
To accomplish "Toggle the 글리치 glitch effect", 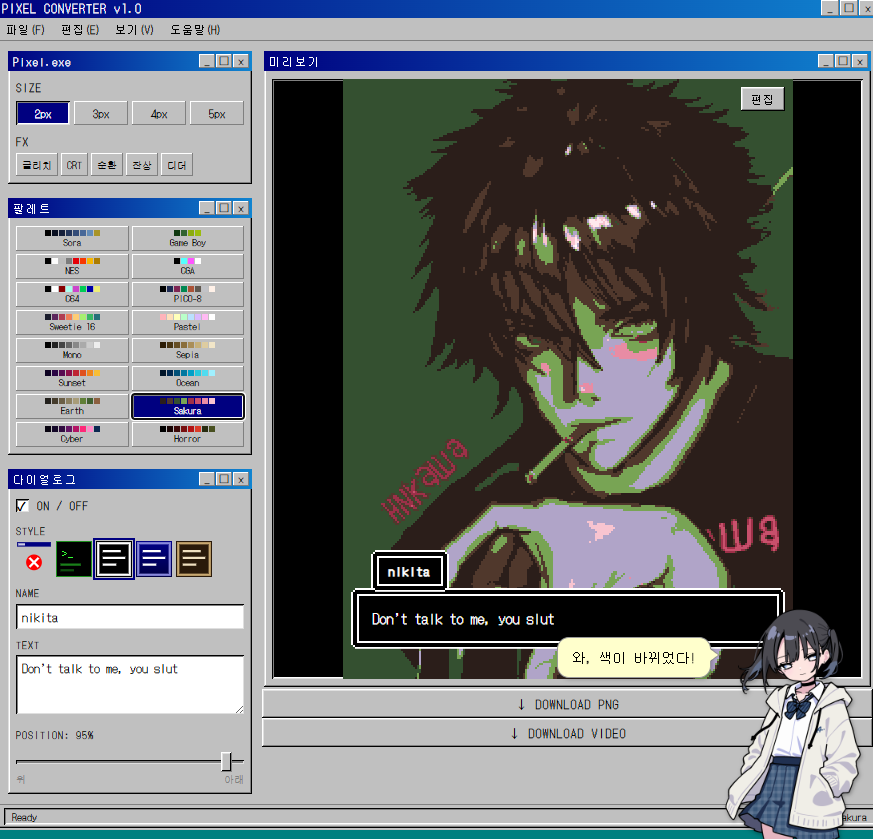I will tap(37, 165).
